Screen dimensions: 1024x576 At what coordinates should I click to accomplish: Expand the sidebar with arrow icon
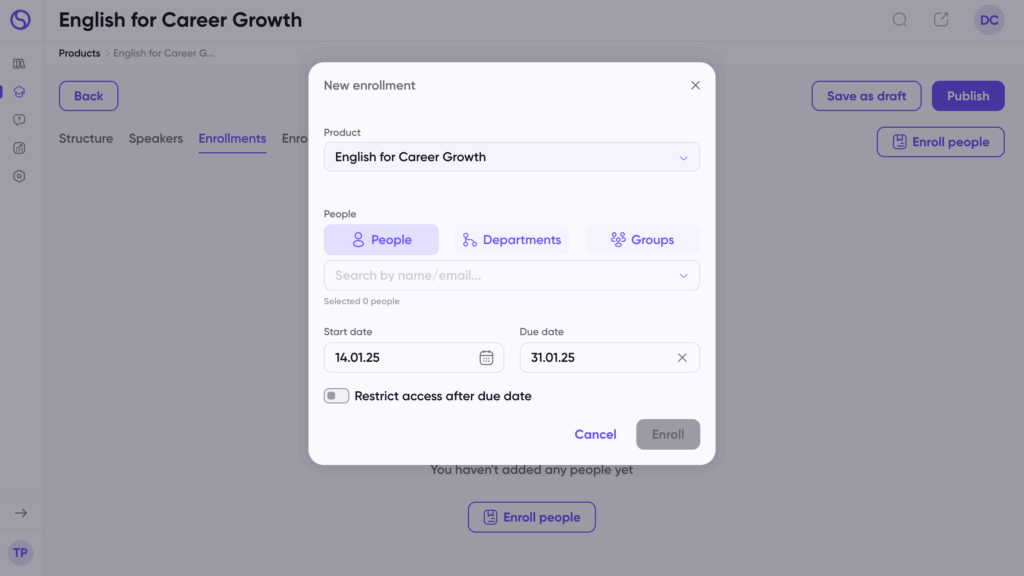pos(21,513)
